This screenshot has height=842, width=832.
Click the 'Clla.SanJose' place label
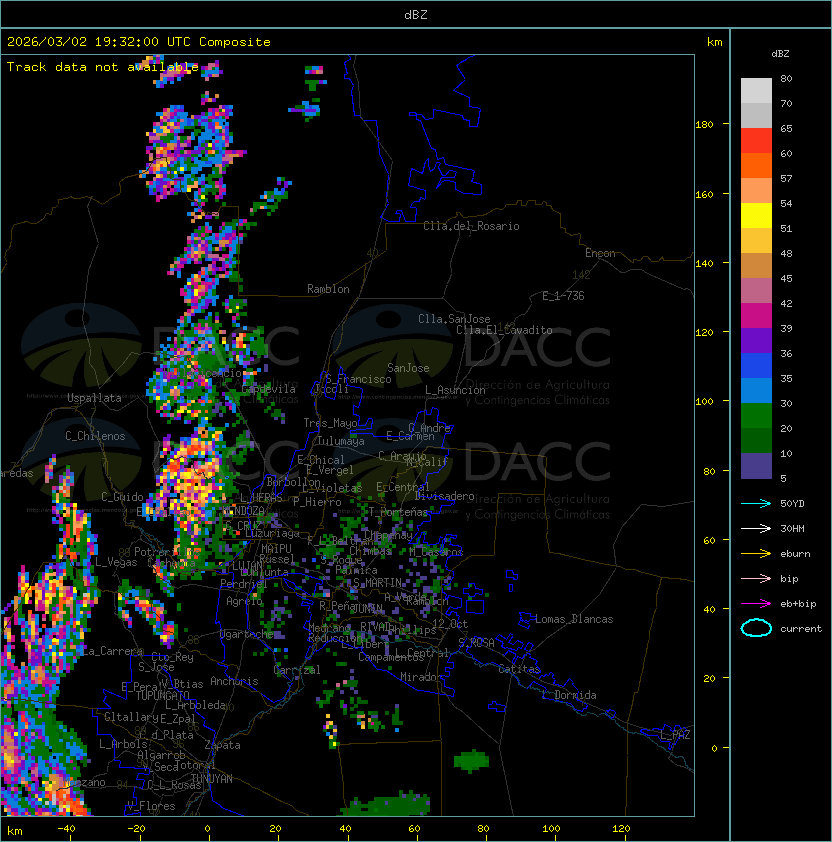pyautogui.click(x=454, y=319)
